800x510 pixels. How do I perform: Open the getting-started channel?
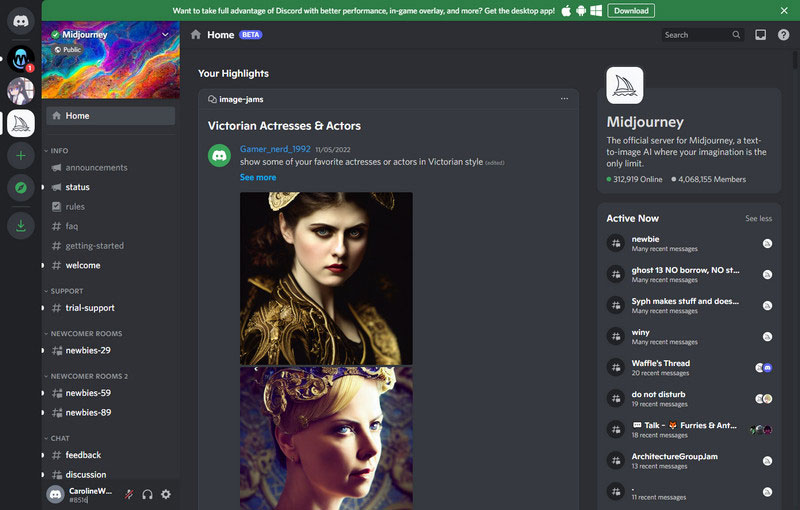[x=110, y=246]
